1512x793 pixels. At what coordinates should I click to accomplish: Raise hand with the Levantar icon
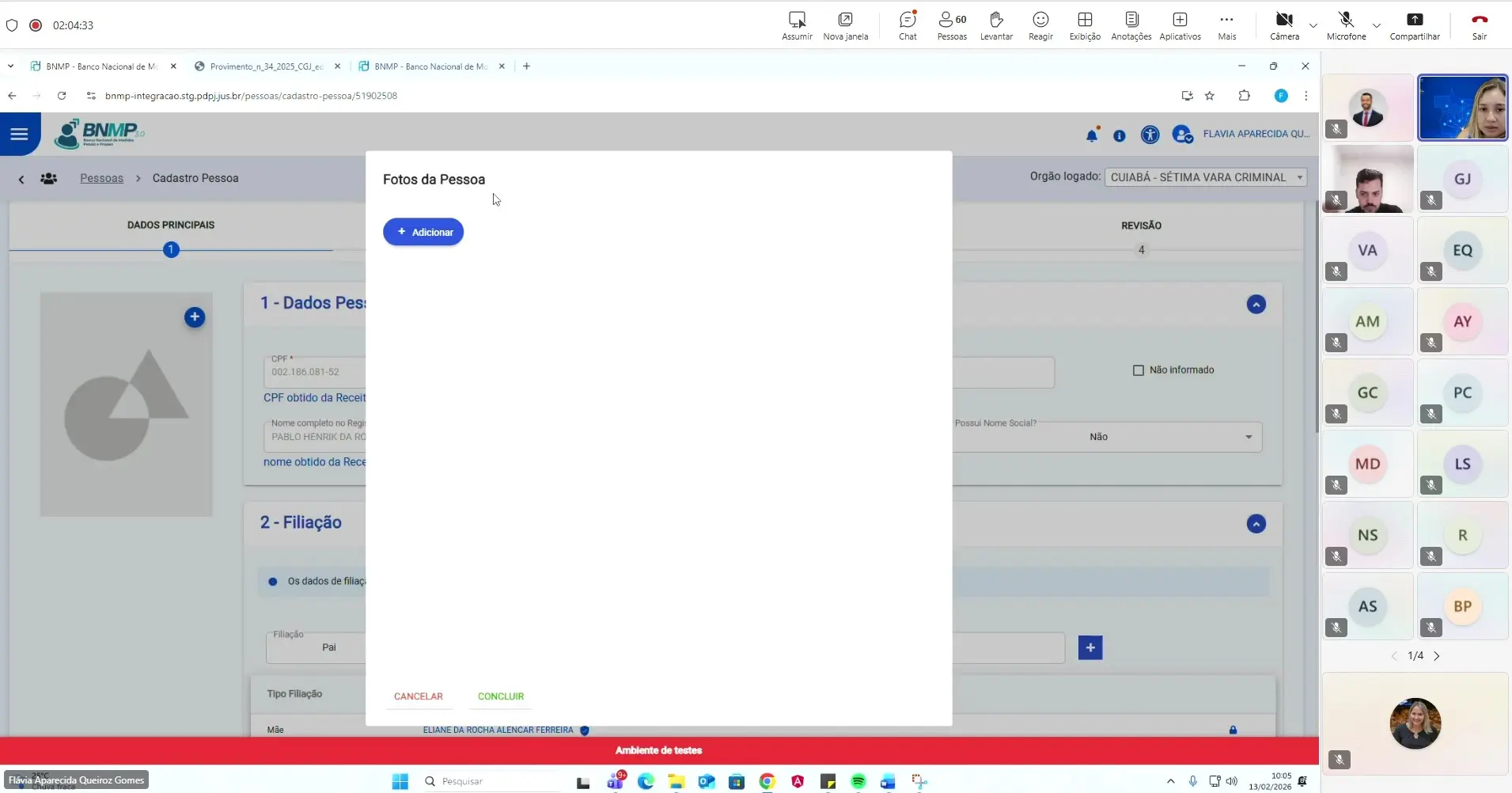[996, 25]
